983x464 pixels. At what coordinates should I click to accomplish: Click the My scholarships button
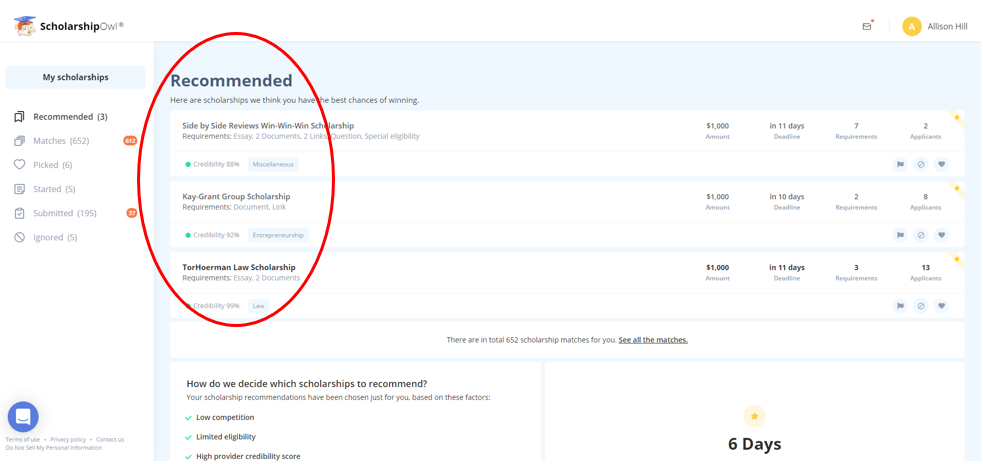75,78
